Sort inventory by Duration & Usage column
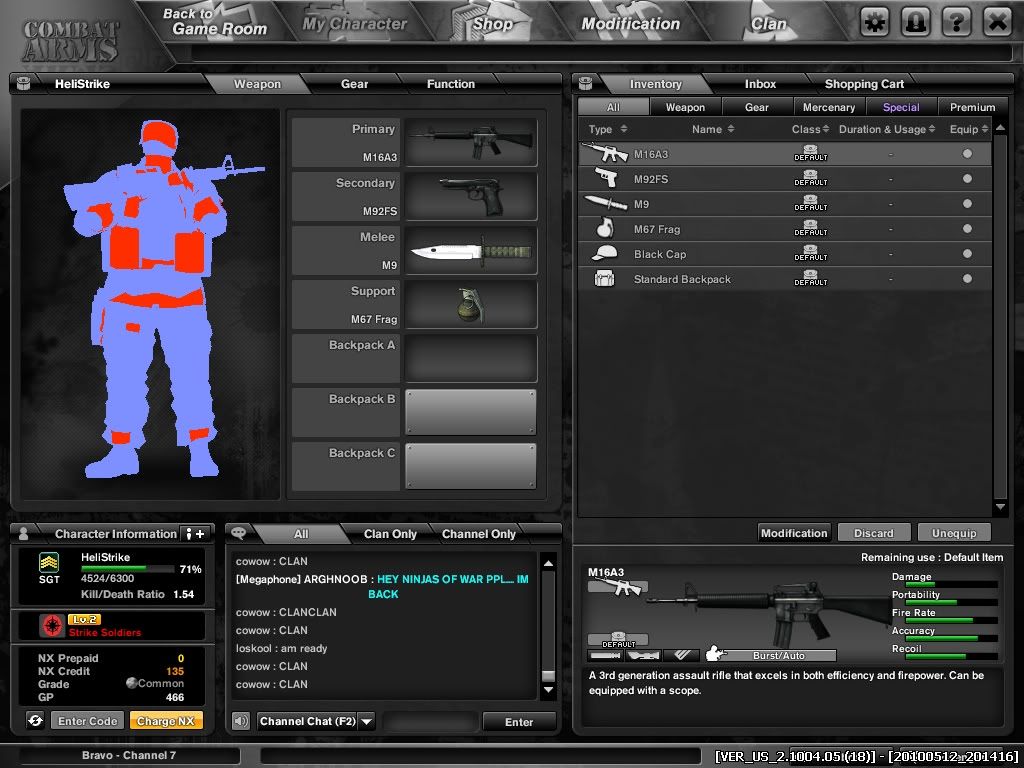The height and width of the screenshot is (768, 1024). pyautogui.click(x=887, y=129)
